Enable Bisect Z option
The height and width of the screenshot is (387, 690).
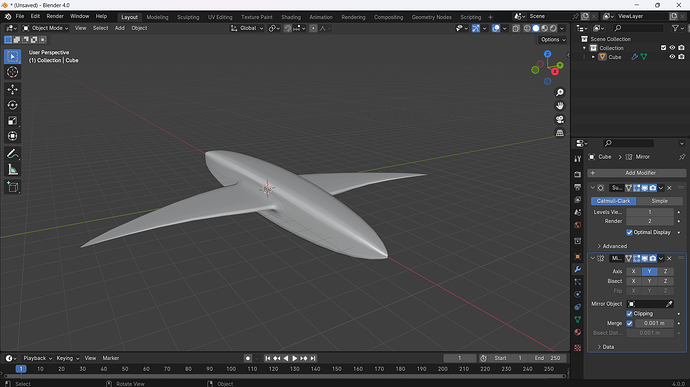tap(665, 281)
